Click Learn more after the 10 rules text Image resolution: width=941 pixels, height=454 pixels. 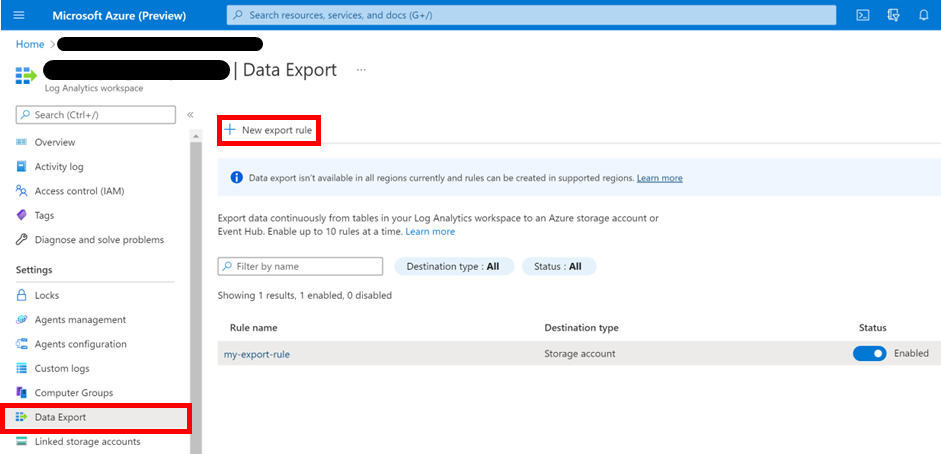[x=430, y=231]
